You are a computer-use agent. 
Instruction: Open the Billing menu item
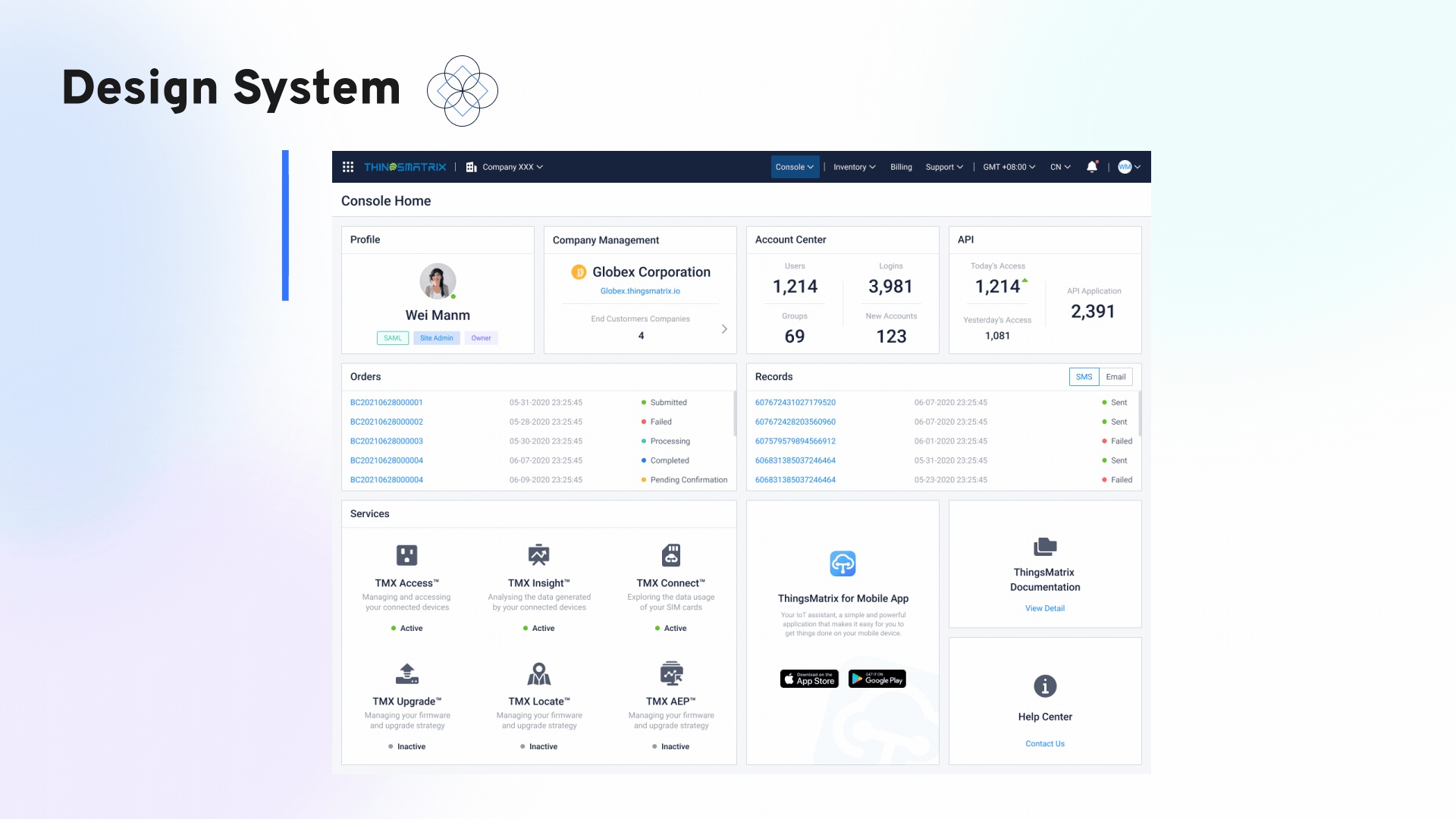pos(901,167)
